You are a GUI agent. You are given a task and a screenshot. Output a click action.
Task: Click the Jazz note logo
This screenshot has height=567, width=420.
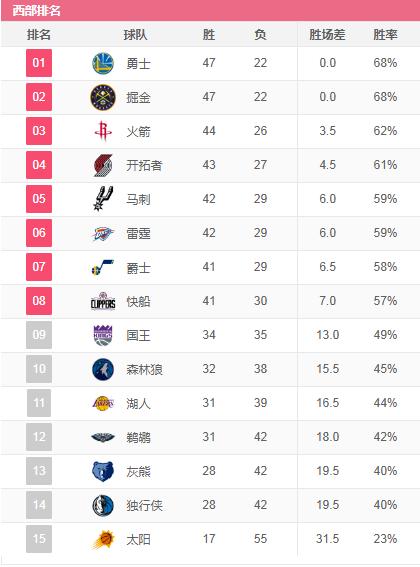pyautogui.click(x=103, y=267)
